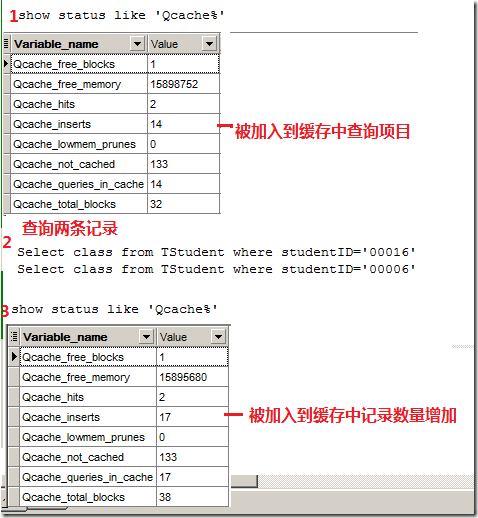Click row header of lower Qcache_total_blocks row
Image resolution: width=478 pixels, height=518 pixels.
click(x=14, y=497)
